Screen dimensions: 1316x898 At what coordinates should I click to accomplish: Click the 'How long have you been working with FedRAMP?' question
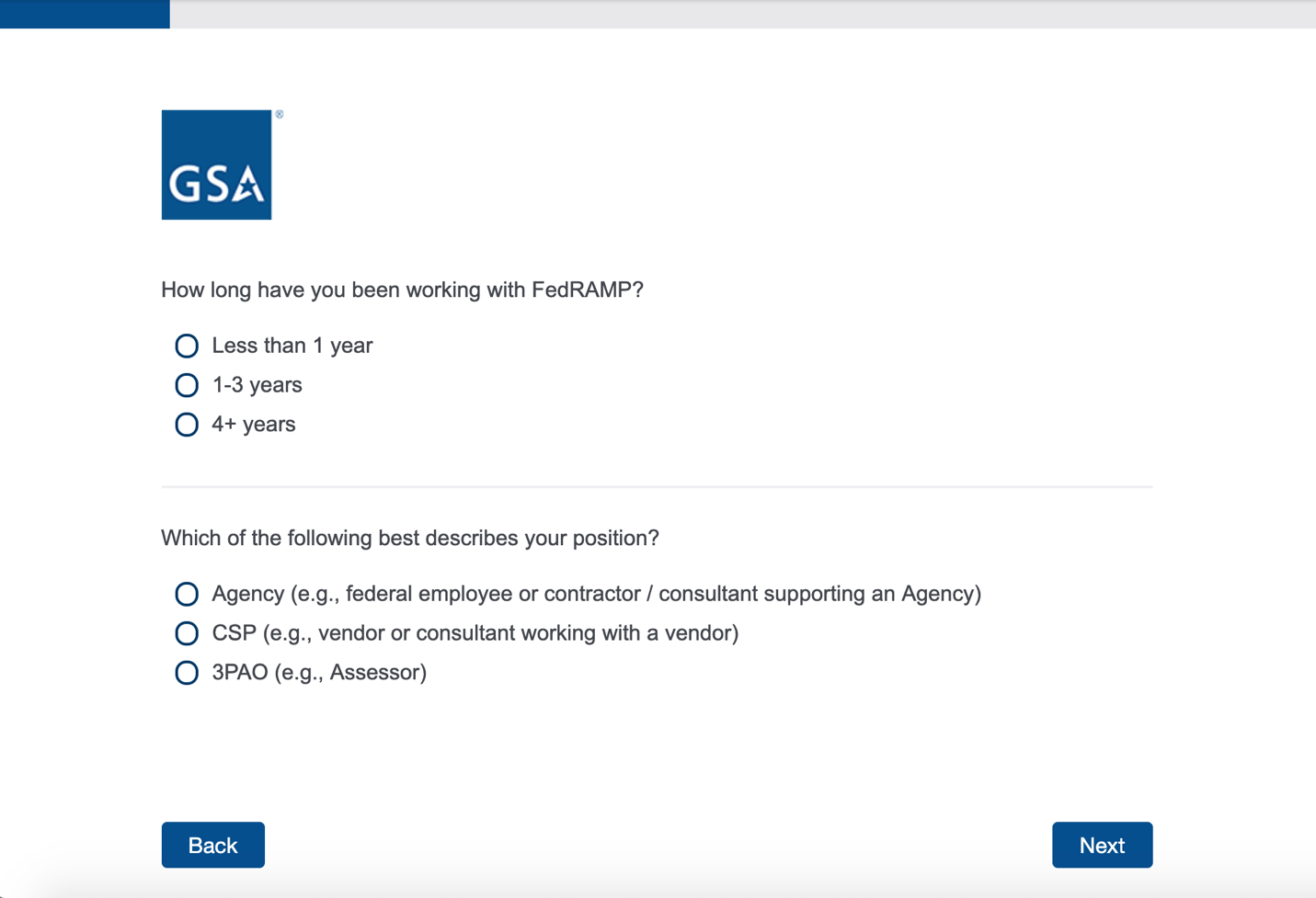tap(402, 290)
